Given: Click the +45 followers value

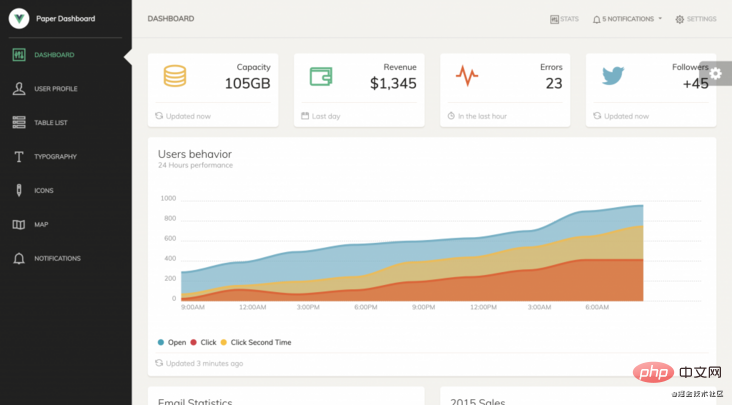Looking at the screenshot, I should [696, 84].
